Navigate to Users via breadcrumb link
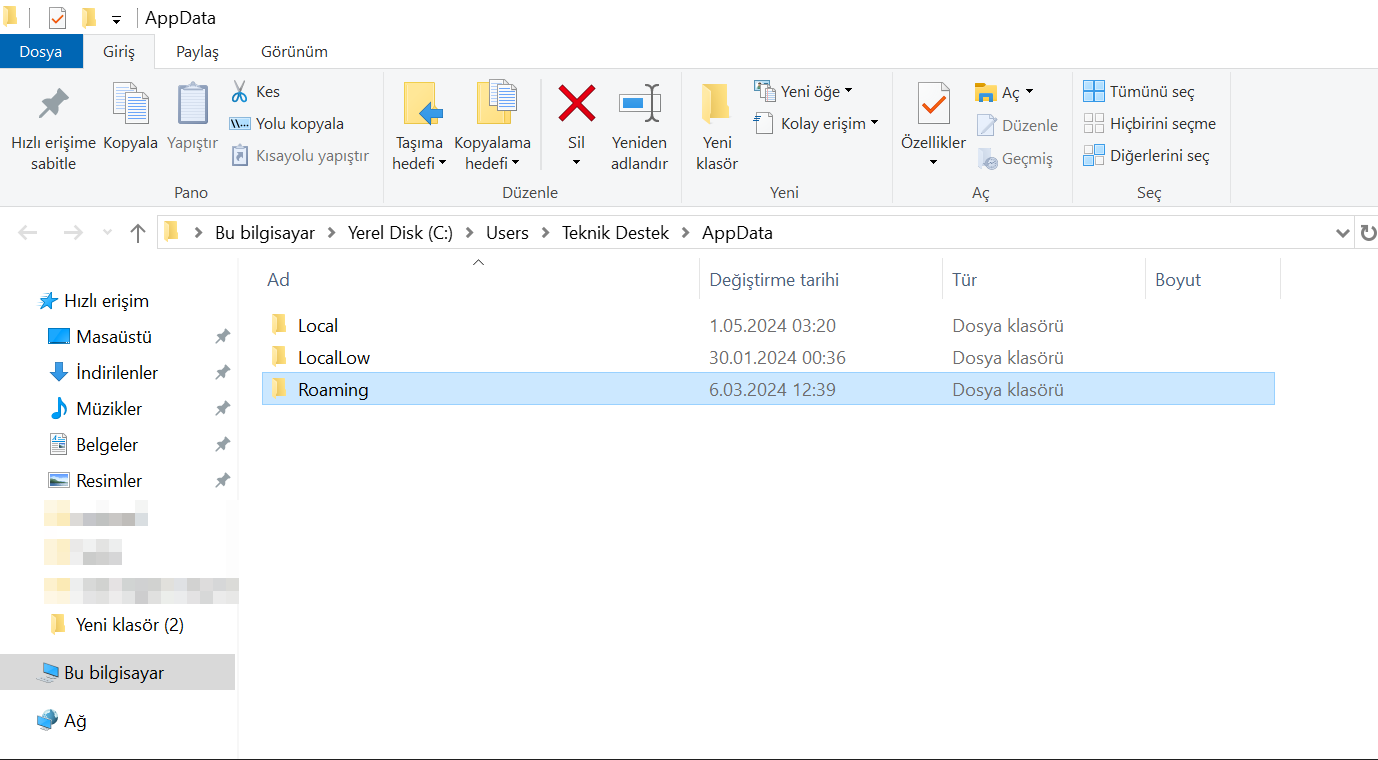This screenshot has width=1378, height=760. coord(507,232)
